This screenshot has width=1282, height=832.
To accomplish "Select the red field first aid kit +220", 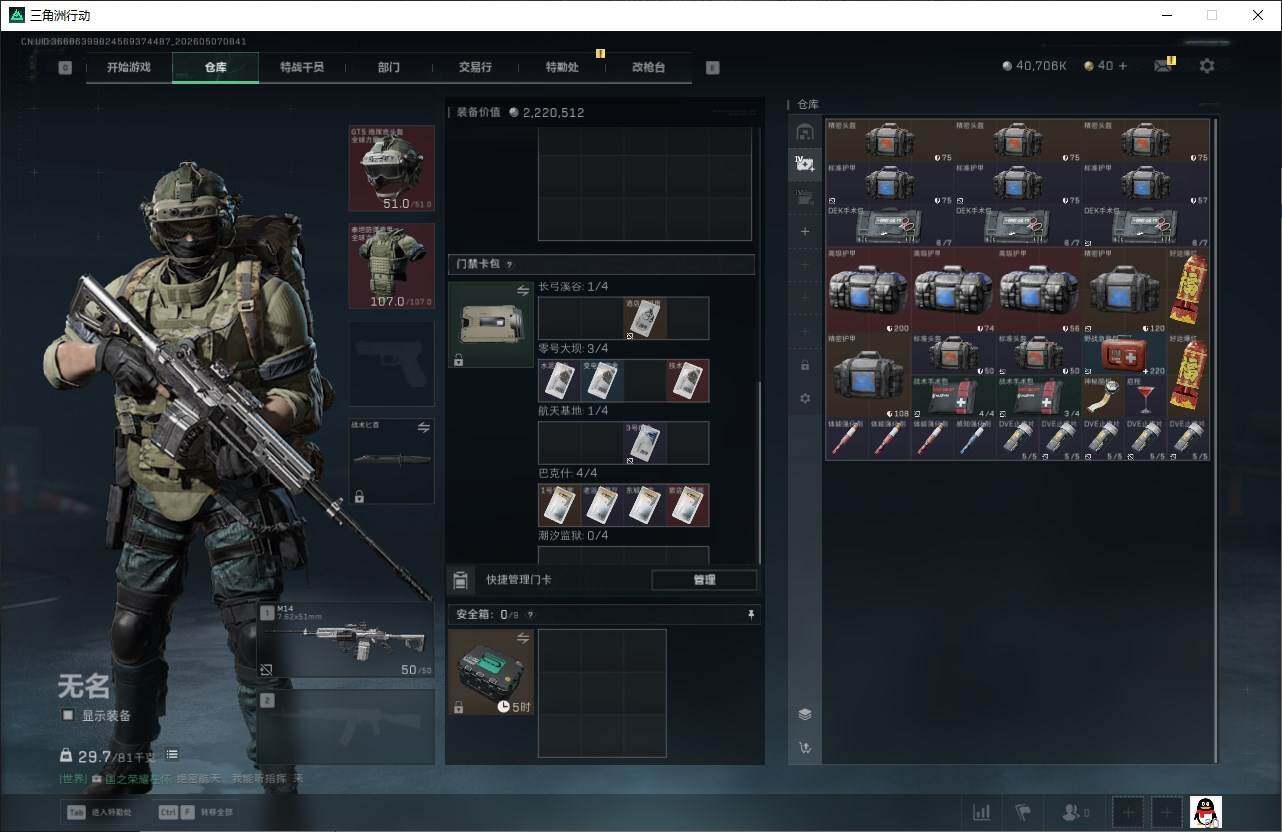I will [x=1125, y=354].
